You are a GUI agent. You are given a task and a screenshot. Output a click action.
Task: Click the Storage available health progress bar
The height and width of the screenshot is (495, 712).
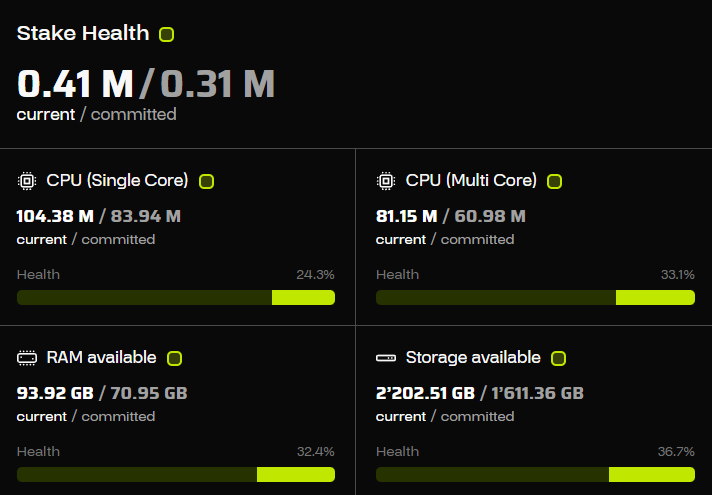[535, 474]
